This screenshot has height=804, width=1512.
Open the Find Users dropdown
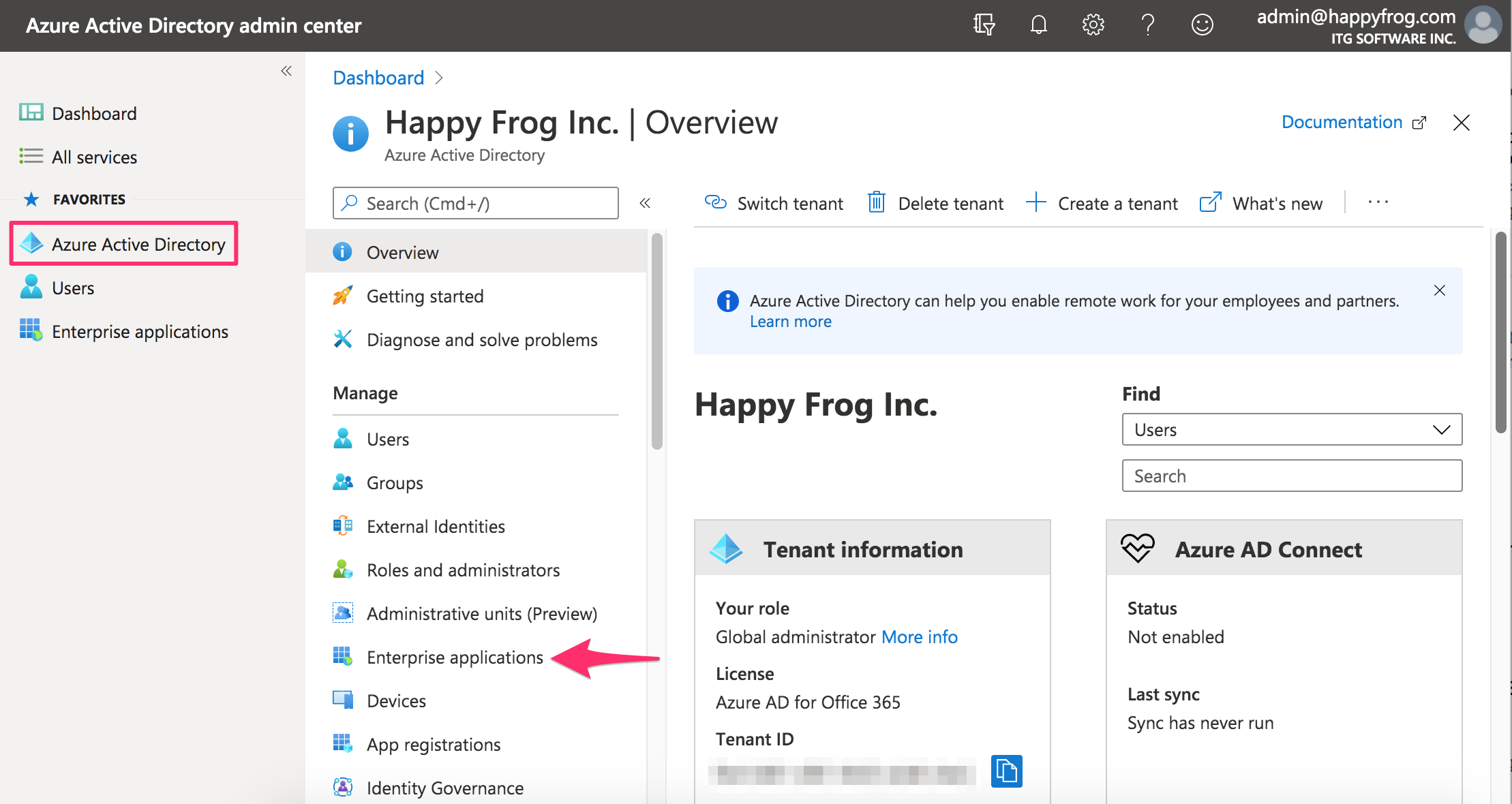point(1292,429)
